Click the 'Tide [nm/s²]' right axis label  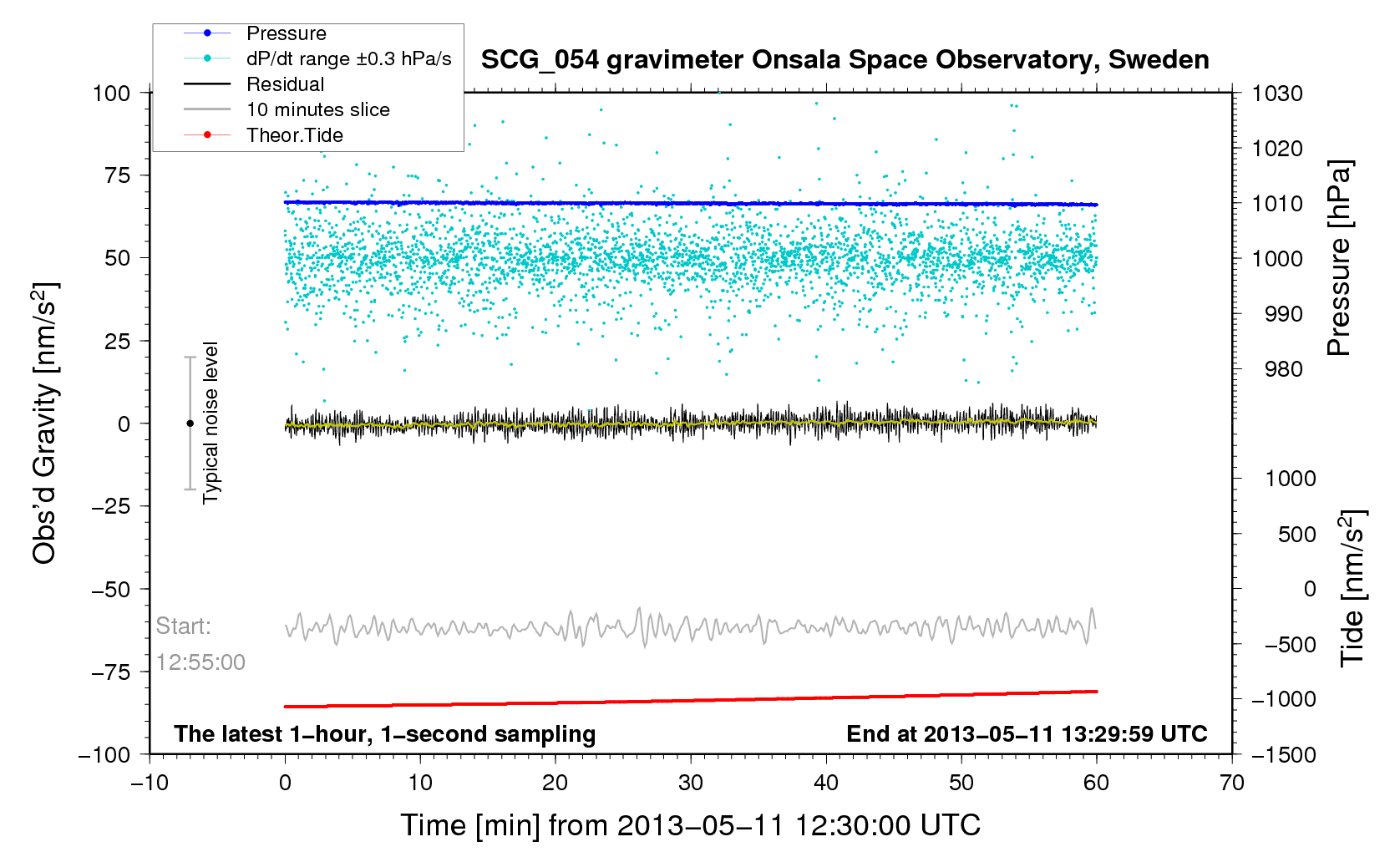point(1352,588)
